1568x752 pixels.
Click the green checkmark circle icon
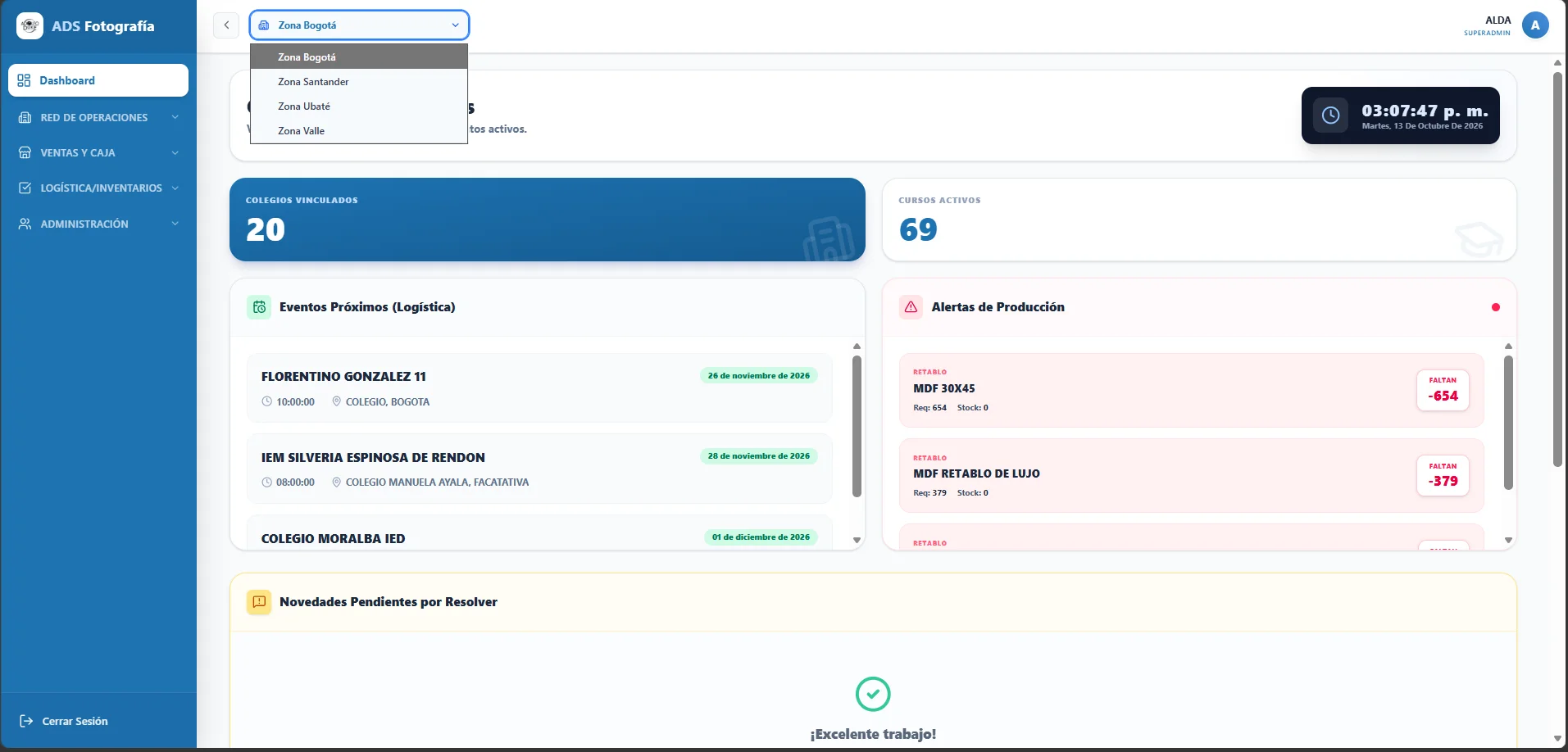tap(873, 694)
